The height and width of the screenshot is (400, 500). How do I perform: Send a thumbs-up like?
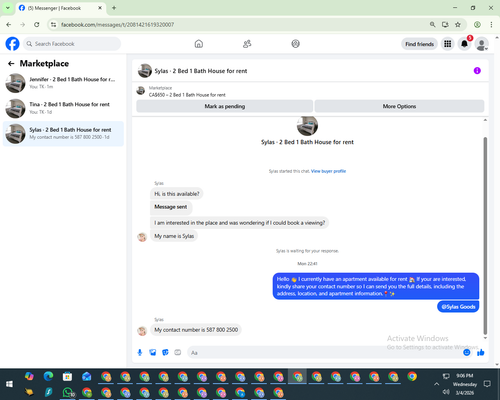(480, 352)
